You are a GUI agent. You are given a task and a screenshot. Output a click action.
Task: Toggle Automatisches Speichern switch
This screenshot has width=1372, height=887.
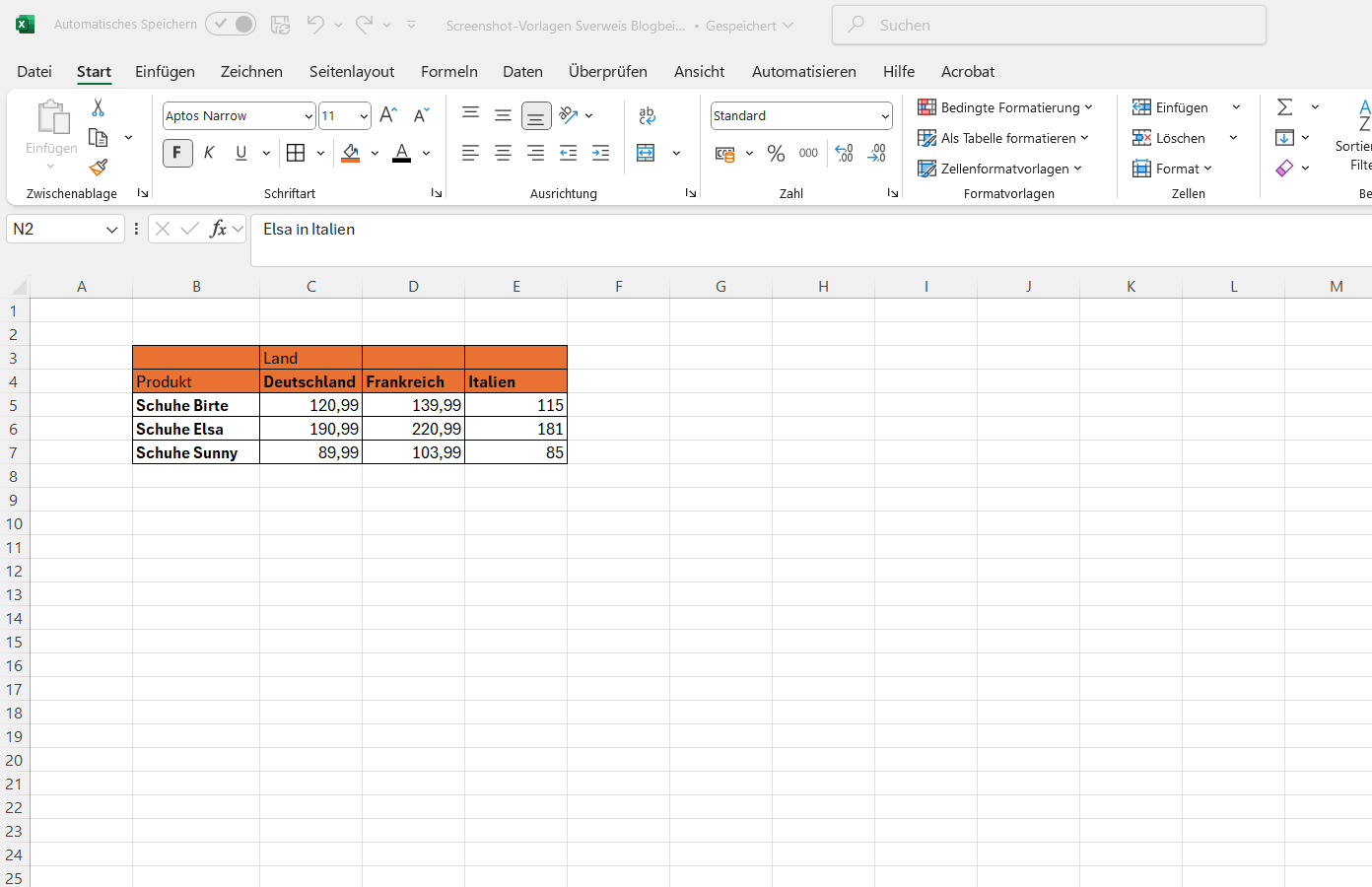coord(231,24)
